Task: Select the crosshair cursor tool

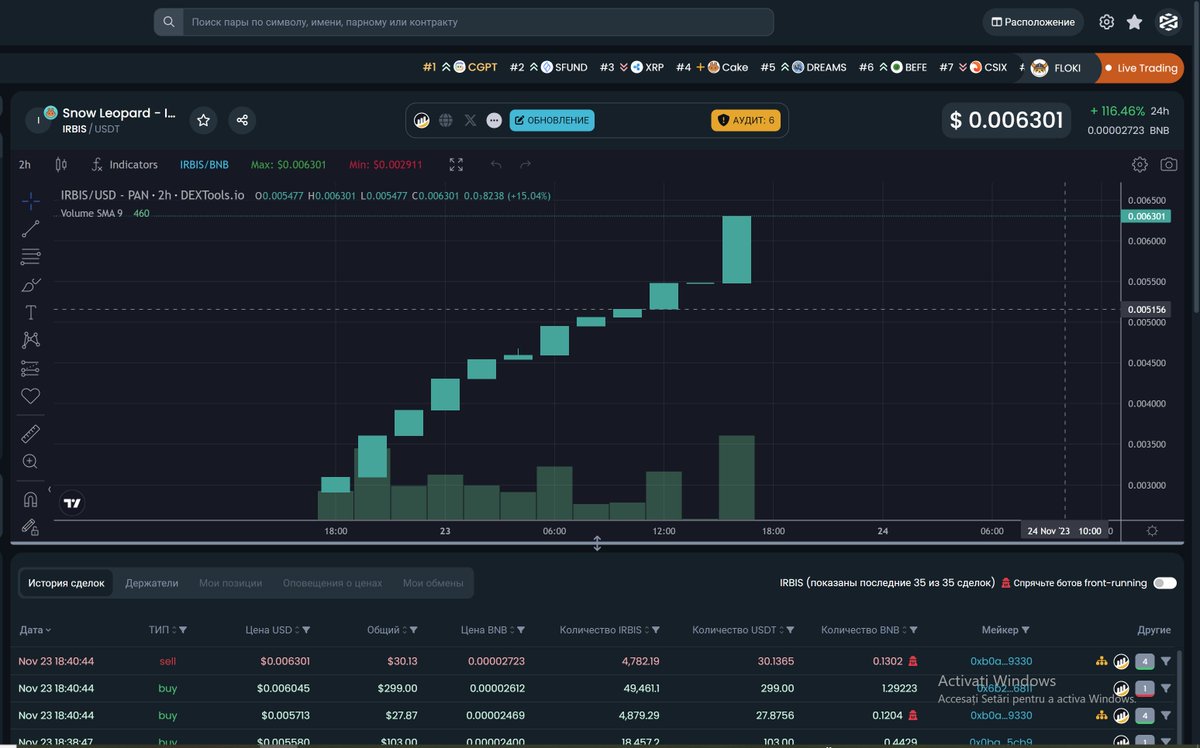Action: (x=30, y=200)
